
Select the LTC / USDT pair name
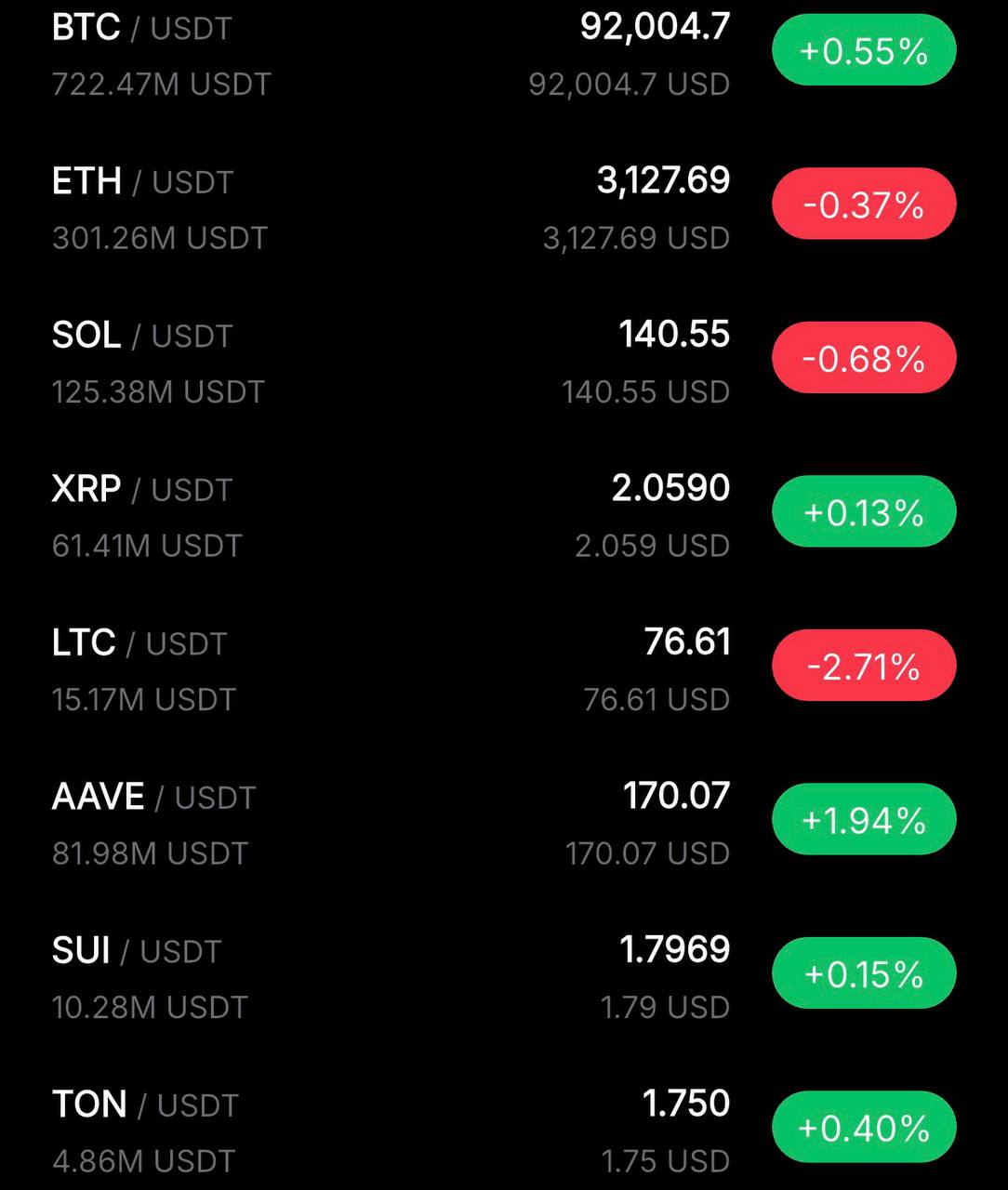tap(139, 643)
